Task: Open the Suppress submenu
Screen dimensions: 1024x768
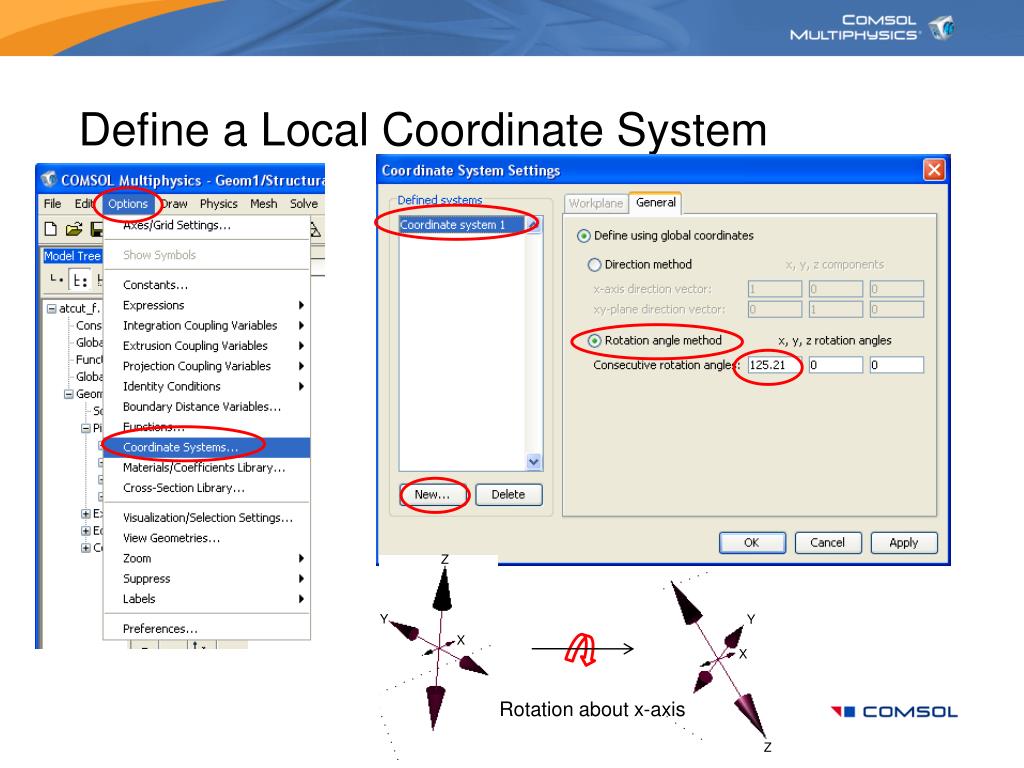Action: click(206, 578)
